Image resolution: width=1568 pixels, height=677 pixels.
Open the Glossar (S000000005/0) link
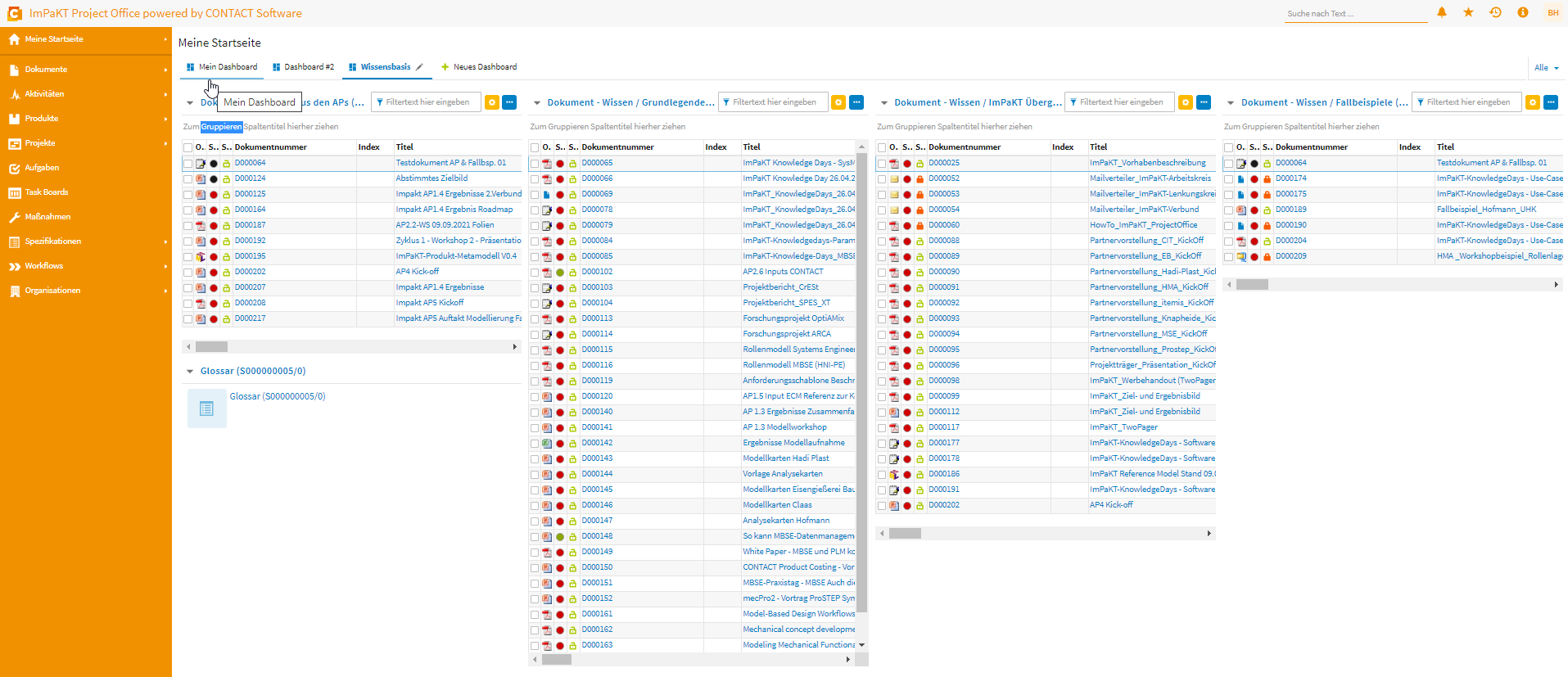[277, 396]
